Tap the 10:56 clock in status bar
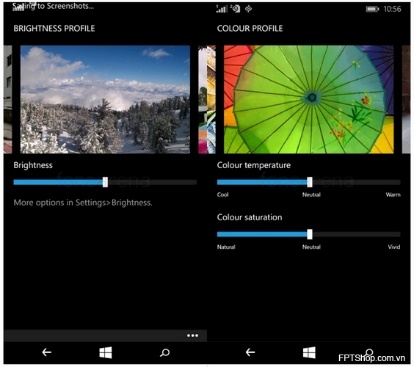Viewport: 414px width, 367px height. pos(392,9)
